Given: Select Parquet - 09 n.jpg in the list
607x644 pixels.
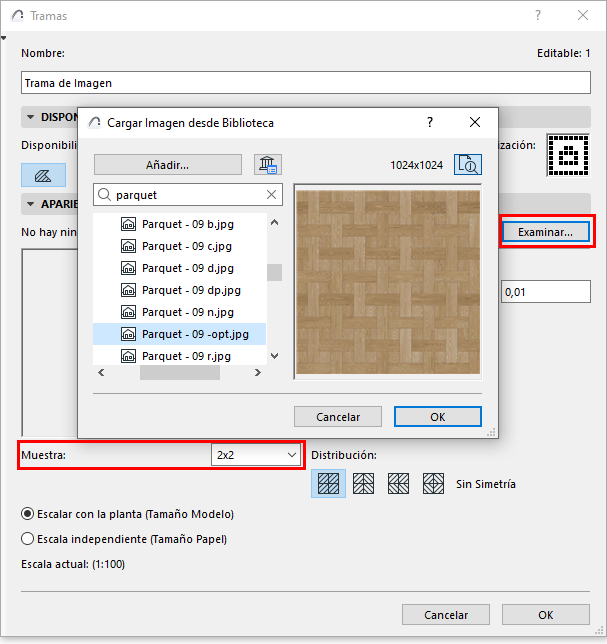Looking at the screenshot, I should pos(179,312).
